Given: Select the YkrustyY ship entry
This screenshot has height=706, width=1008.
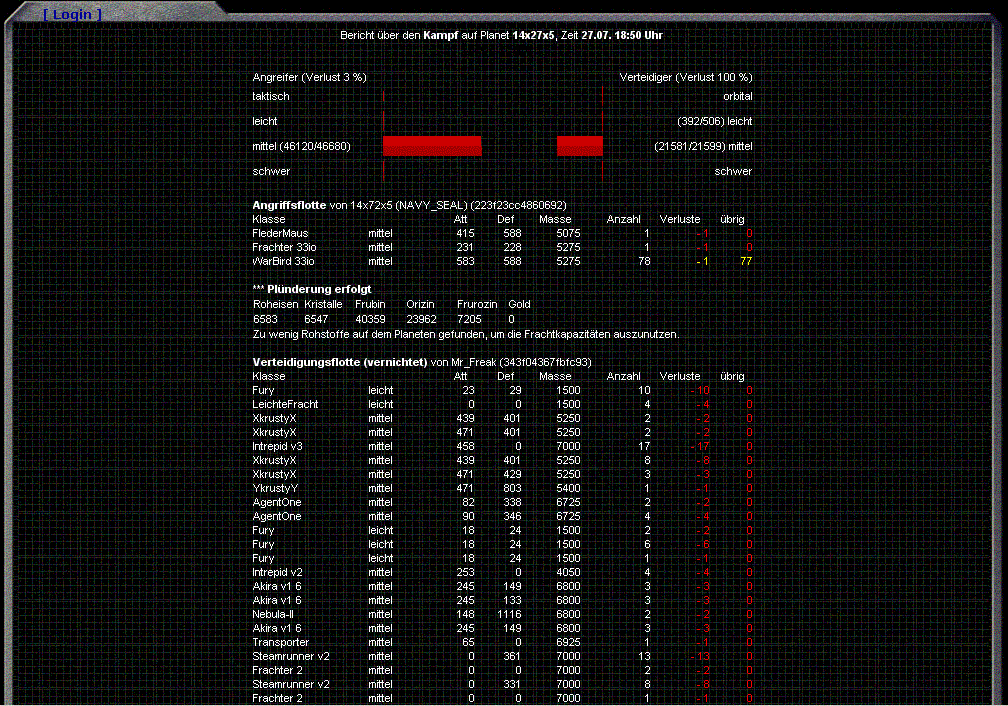Looking at the screenshot, I should (x=274, y=488).
